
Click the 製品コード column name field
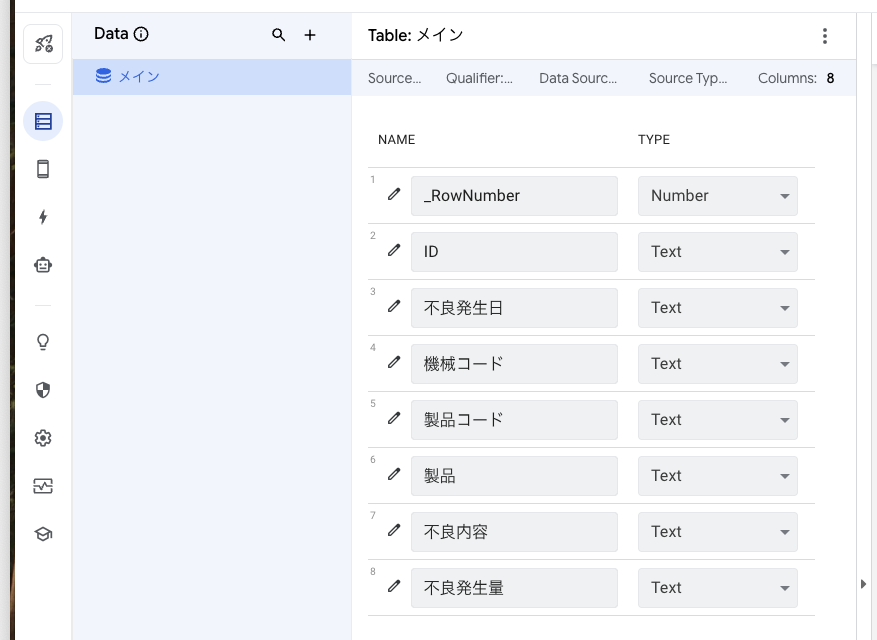click(514, 420)
